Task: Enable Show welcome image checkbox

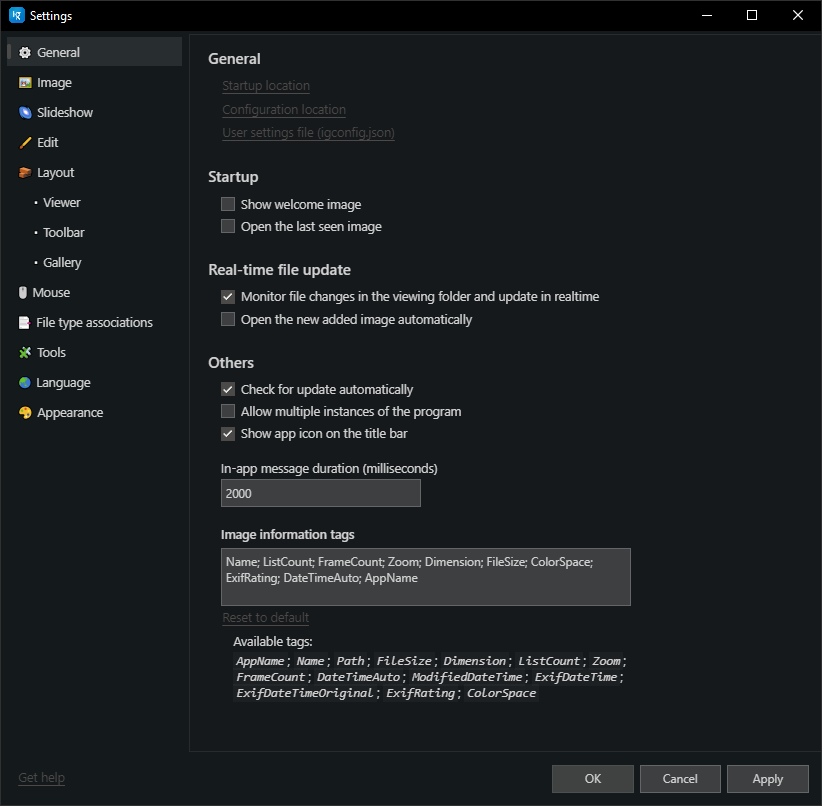Action: pyautogui.click(x=228, y=204)
